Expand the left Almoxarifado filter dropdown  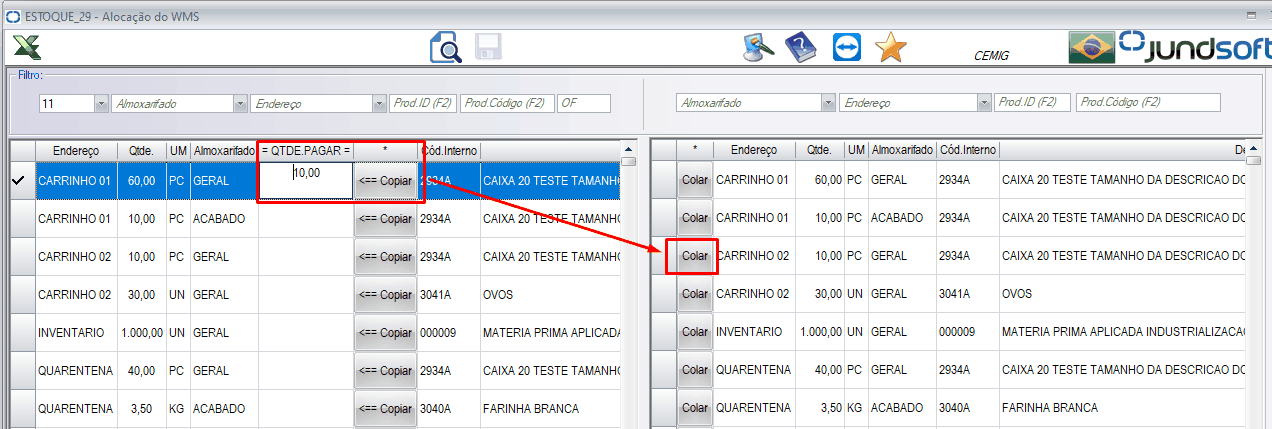[x=240, y=103]
